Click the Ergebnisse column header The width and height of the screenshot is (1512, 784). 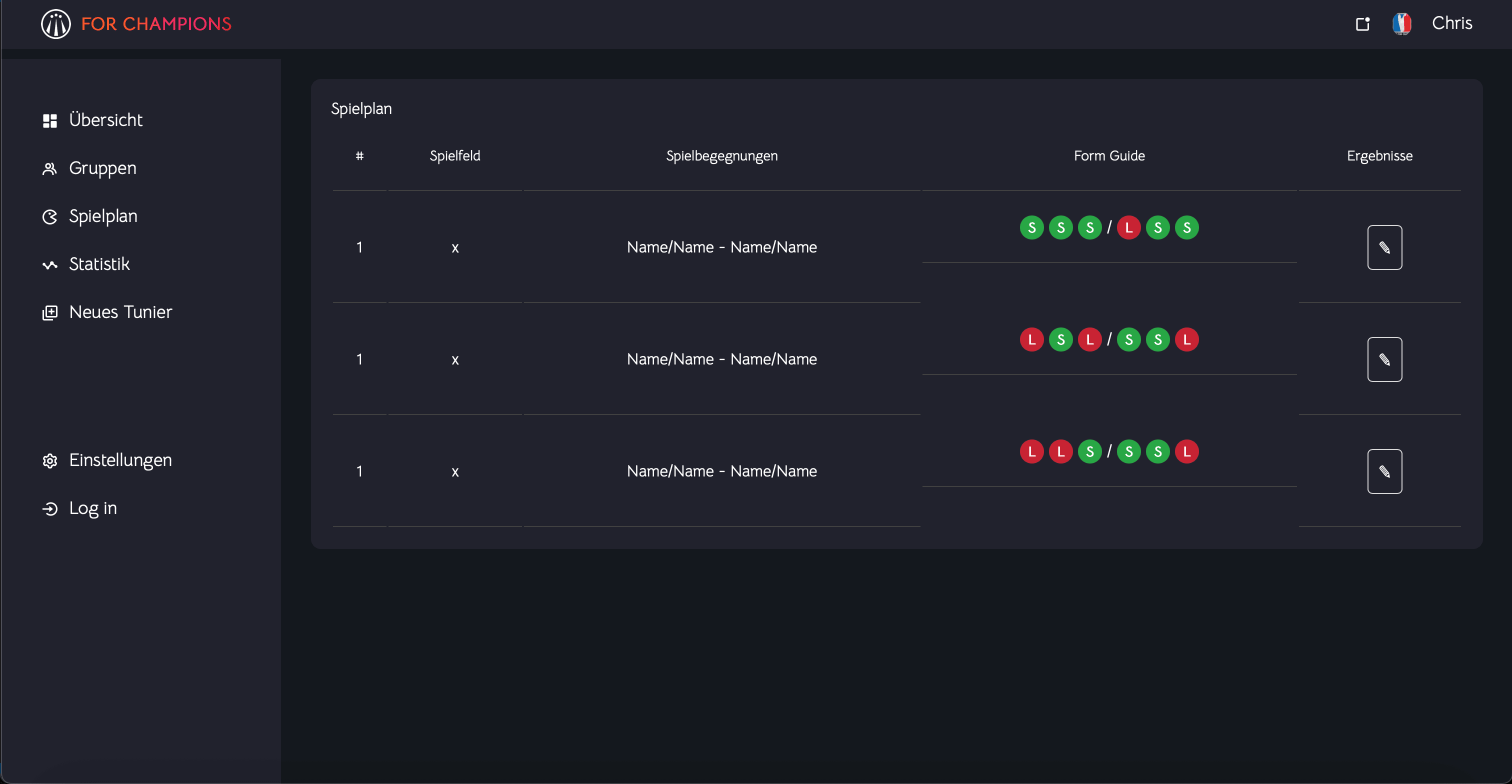point(1379,156)
